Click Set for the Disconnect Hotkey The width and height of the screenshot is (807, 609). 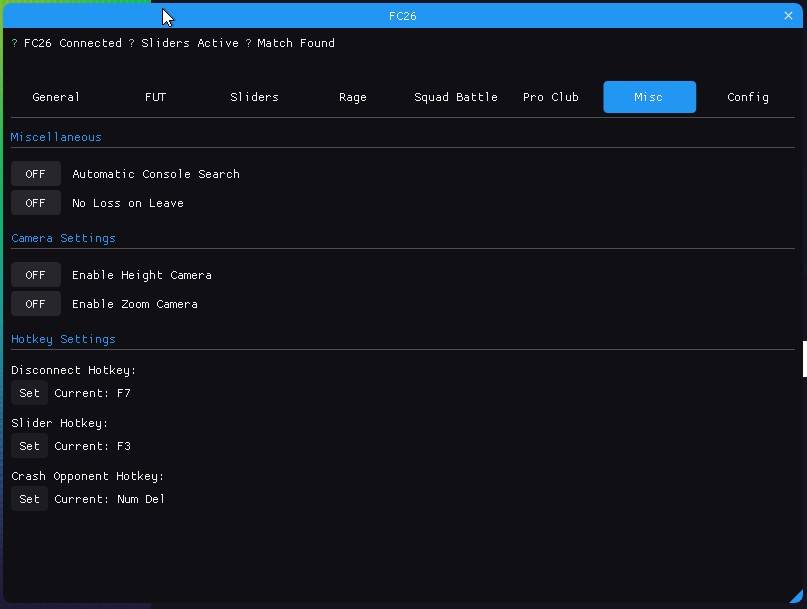(29, 393)
